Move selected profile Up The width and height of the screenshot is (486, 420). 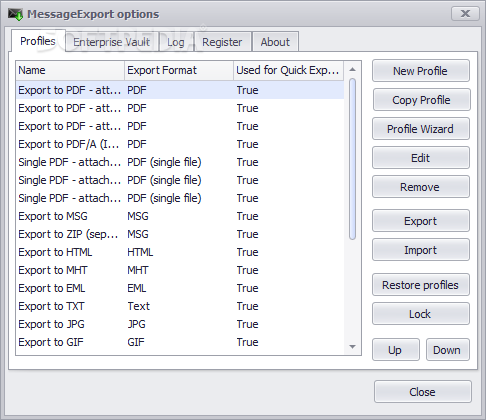tap(396, 350)
